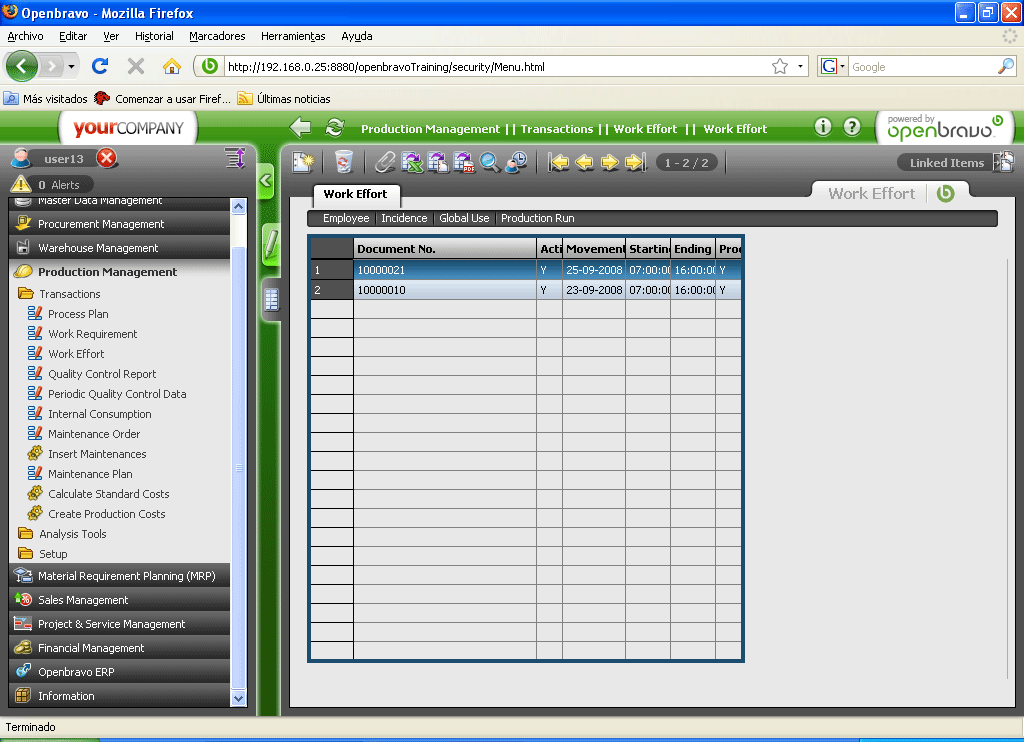
Task: Expand the Sales Management menu section
Action: 83,600
